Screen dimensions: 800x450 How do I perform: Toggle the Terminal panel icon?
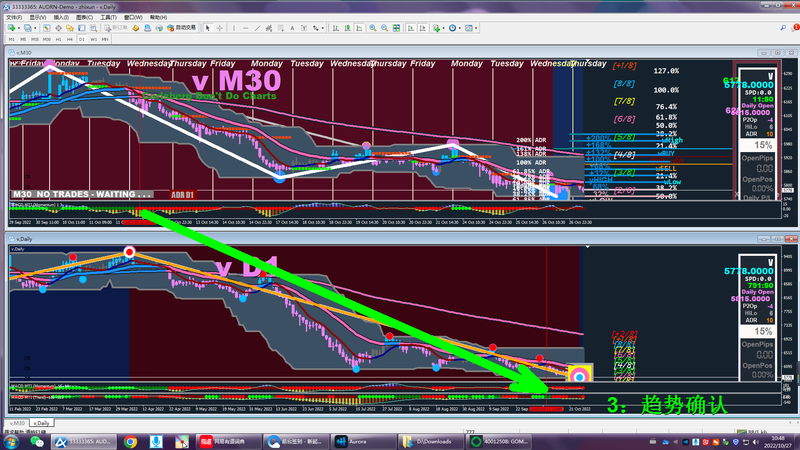[82, 28]
